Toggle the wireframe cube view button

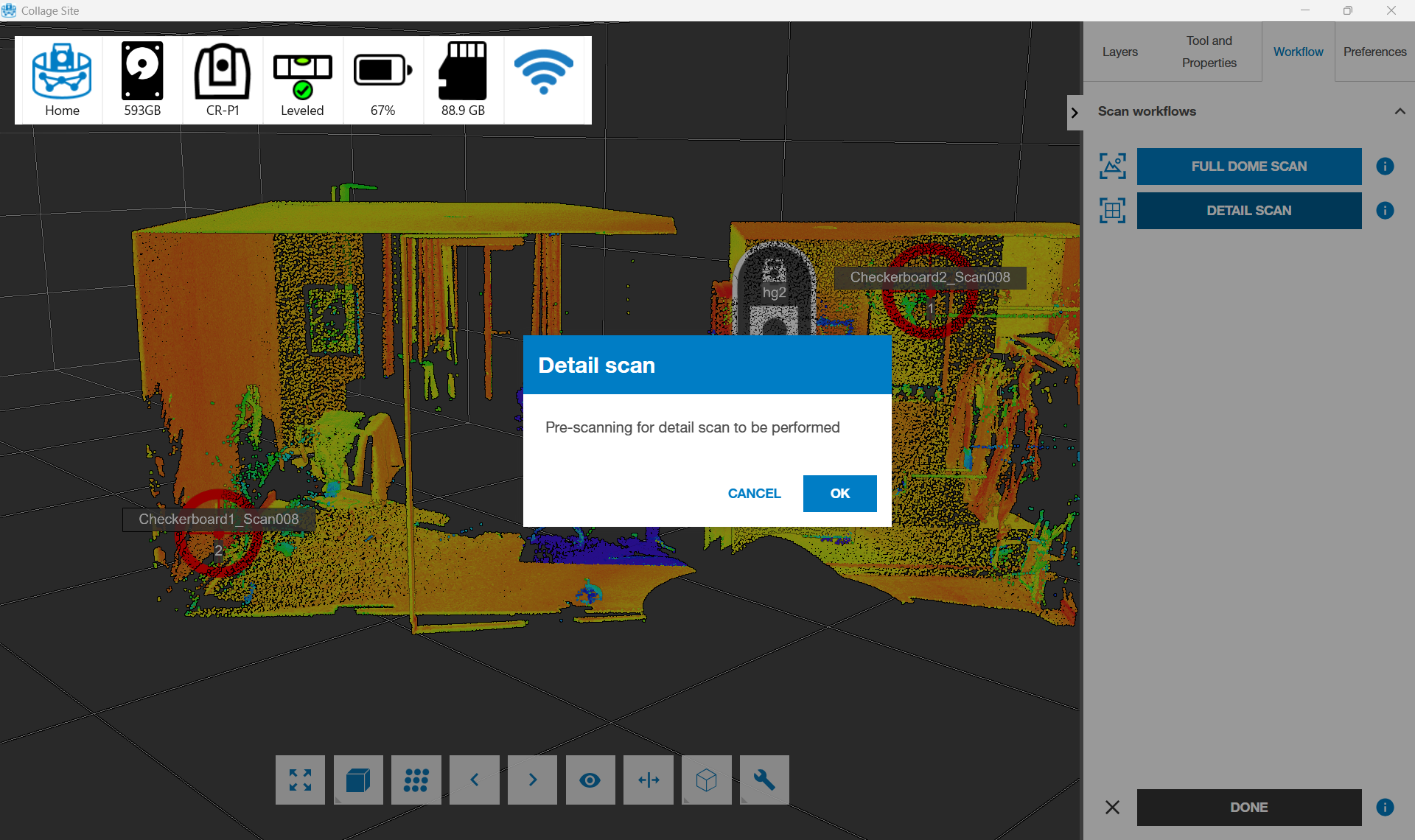click(x=706, y=780)
